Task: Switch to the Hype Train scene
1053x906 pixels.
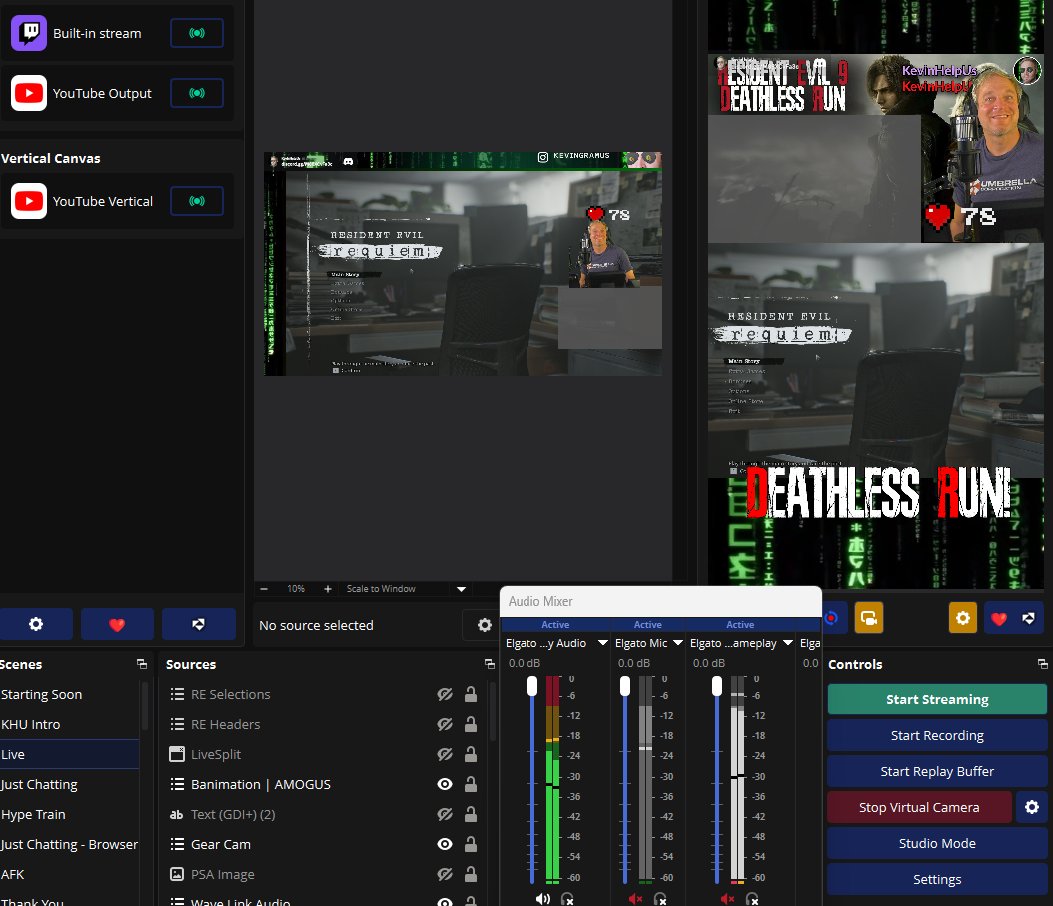Action: click(69, 814)
